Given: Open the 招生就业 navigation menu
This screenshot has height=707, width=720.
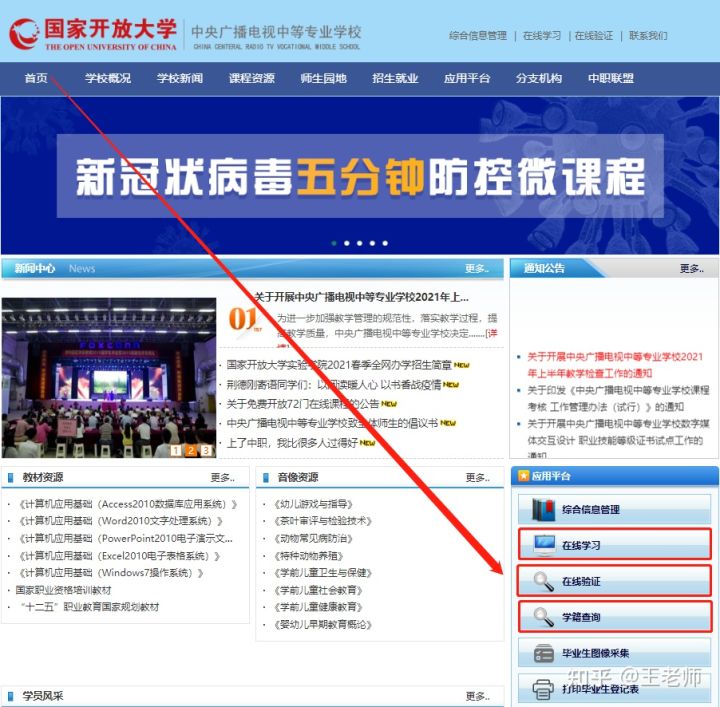Looking at the screenshot, I should (x=395, y=78).
